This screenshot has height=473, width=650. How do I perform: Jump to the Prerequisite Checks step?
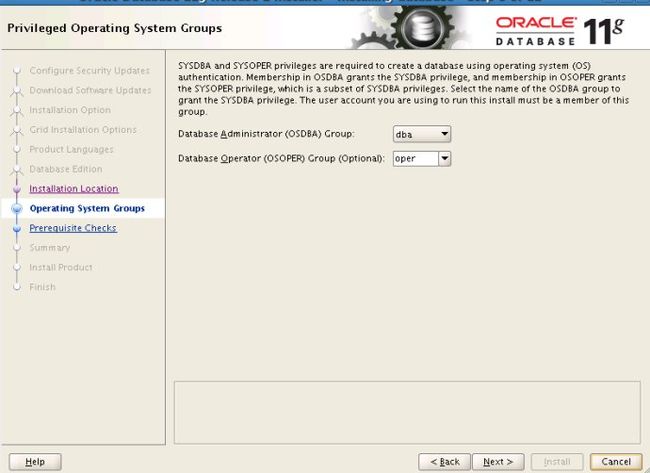(x=73, y=228)
